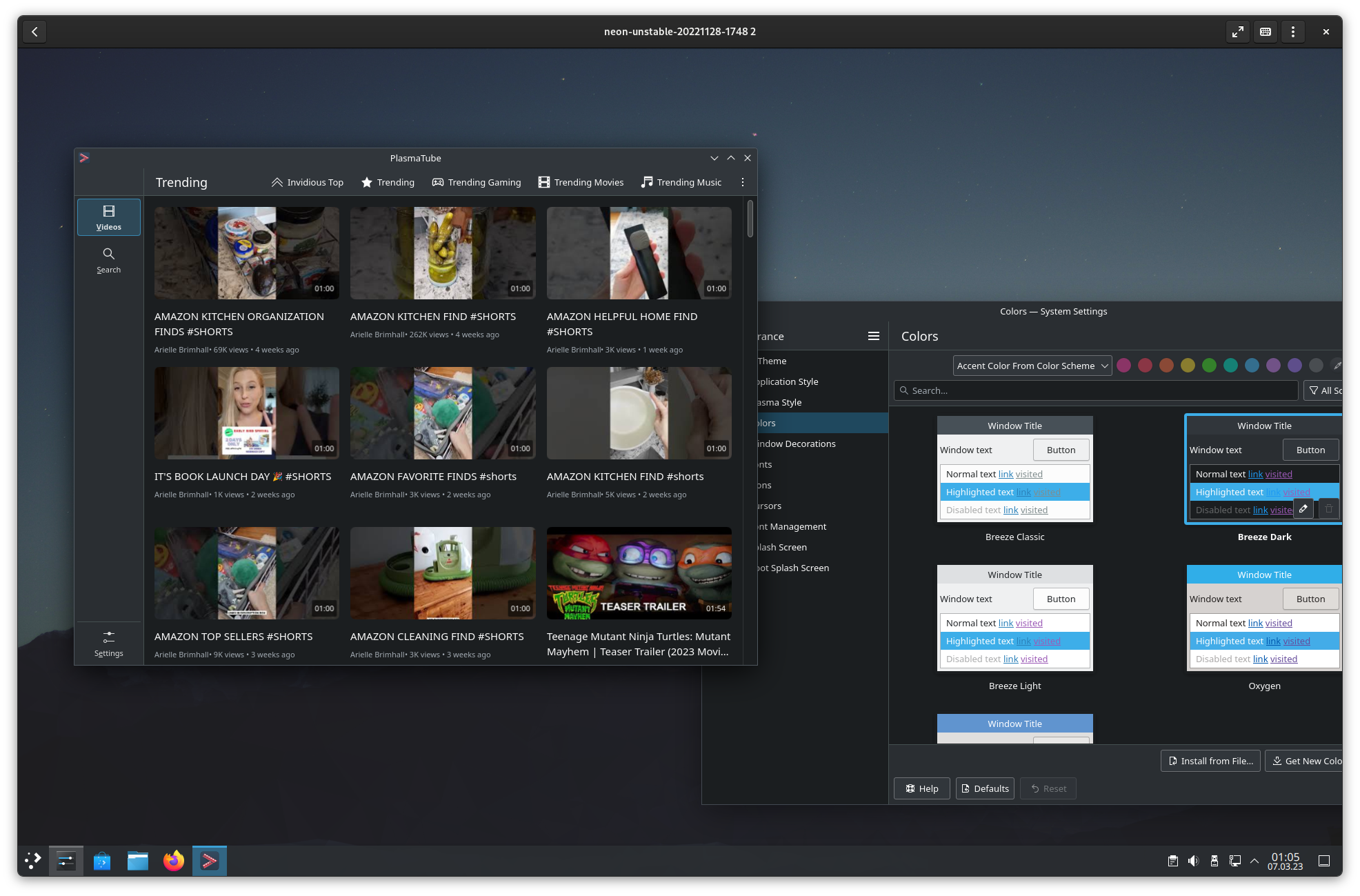Image resolution: width=1360 pixels, height=896 pixels.
Task: Switch to Trending Gaming
Action: click(x=477, y=182)
